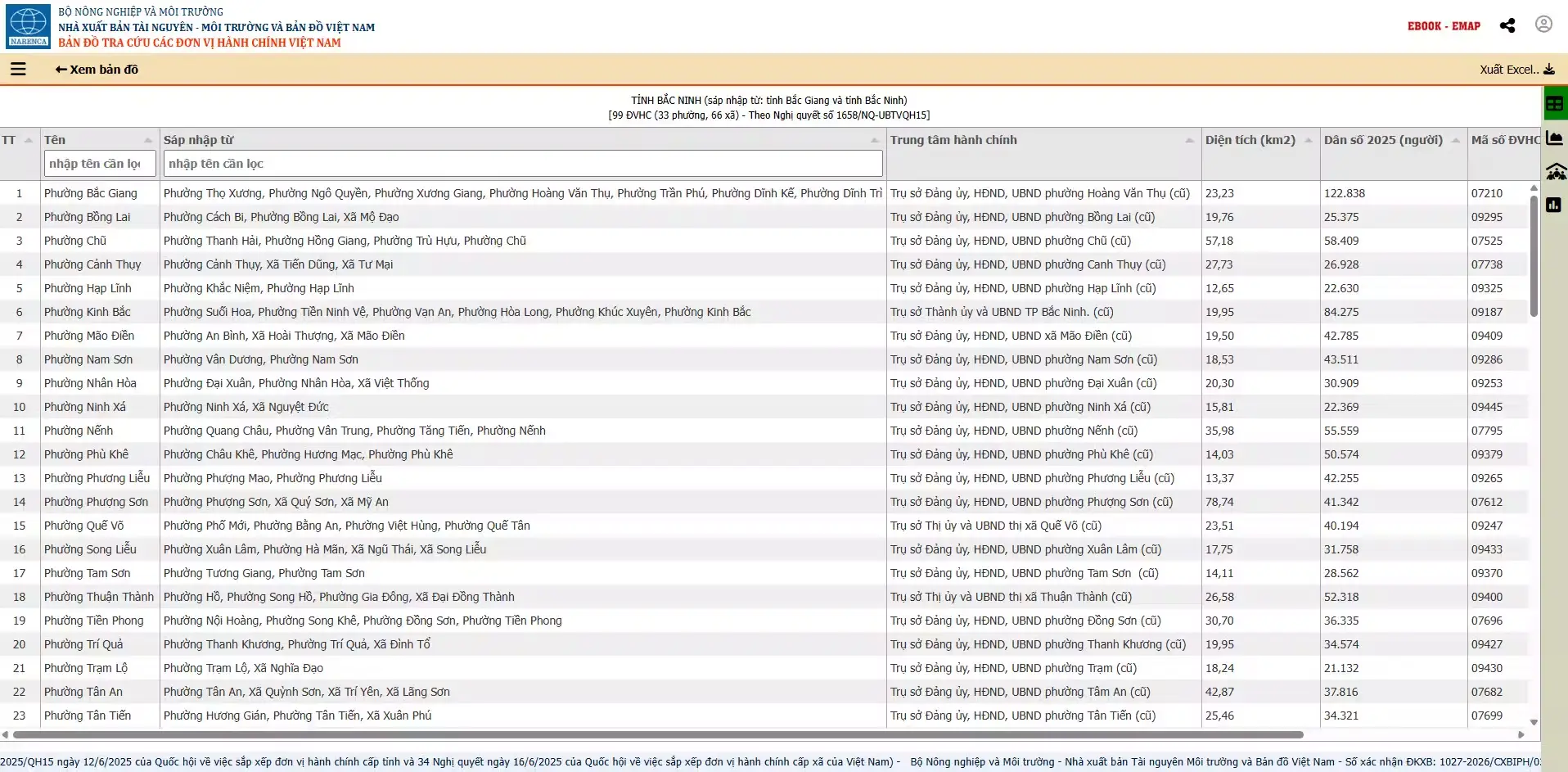The height and width of the screenshot is (772, 1568).
Task: Click the share icon
Action: [x=1507, y=25]
